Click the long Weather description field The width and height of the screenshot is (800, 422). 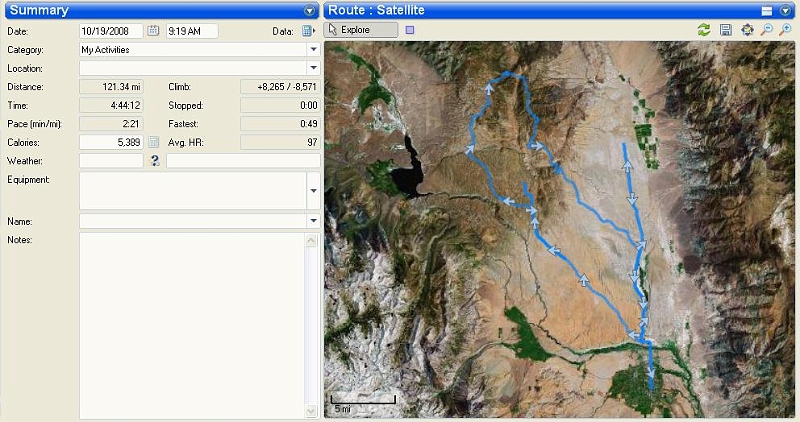click(243, 161)
